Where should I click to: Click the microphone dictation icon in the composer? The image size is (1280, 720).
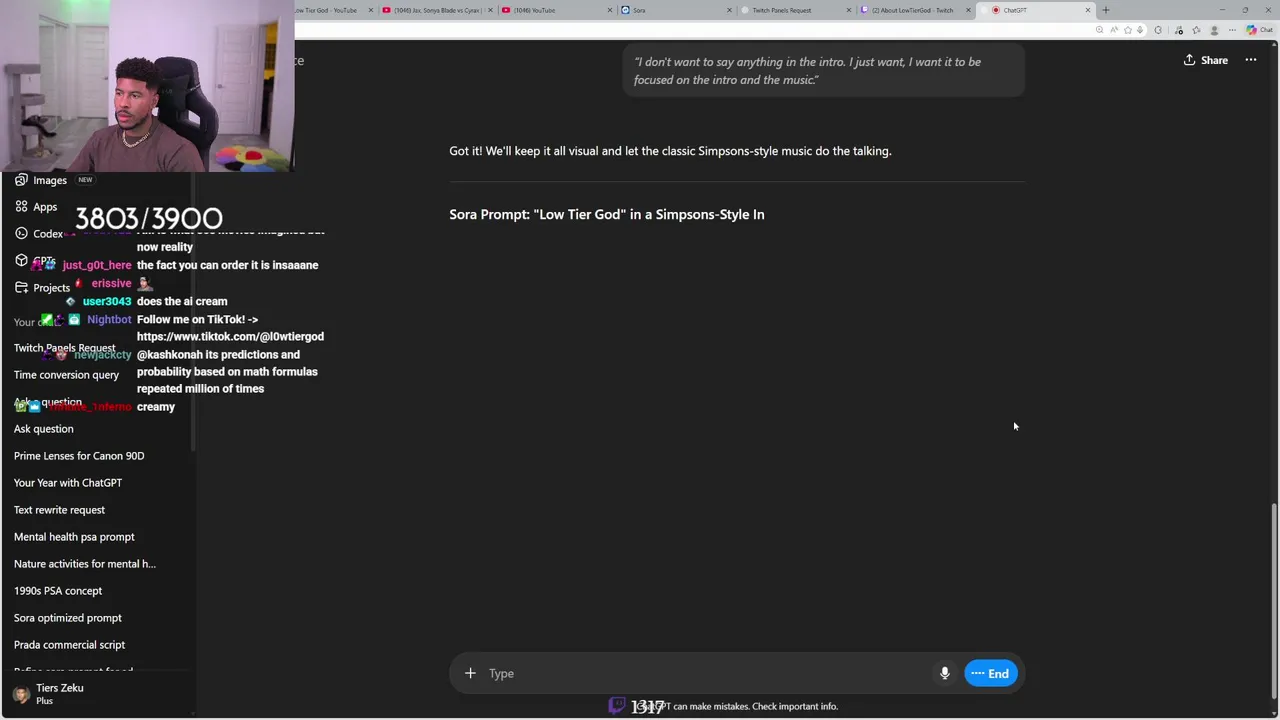[944, 673]
